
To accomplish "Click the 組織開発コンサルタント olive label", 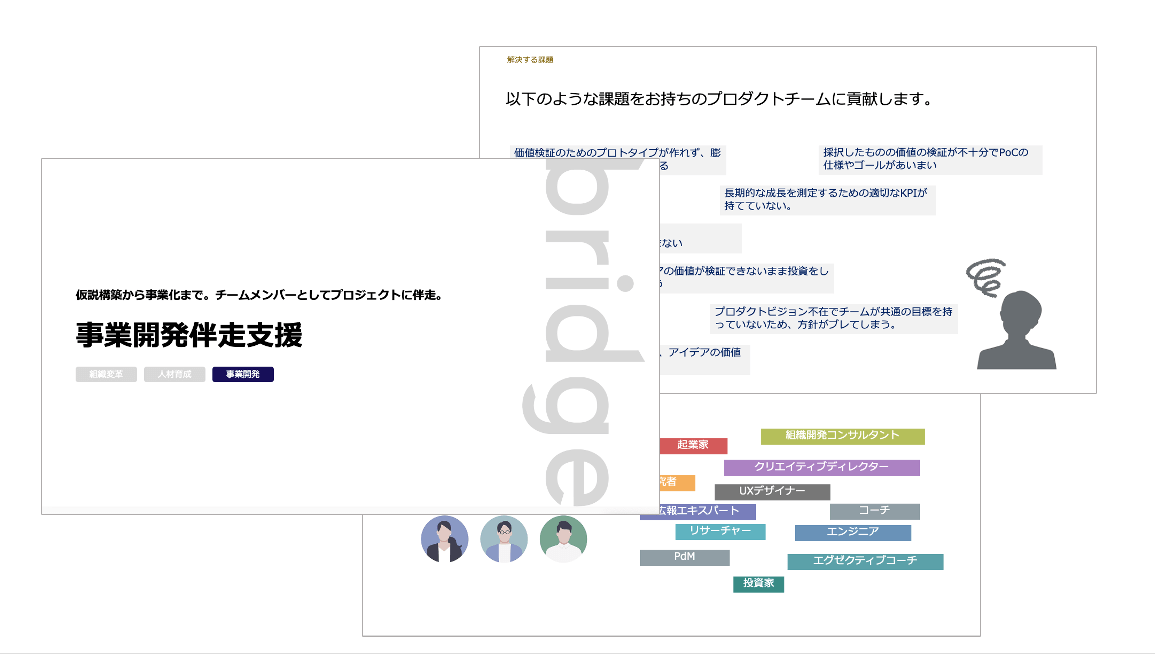I will coord(842,436).
